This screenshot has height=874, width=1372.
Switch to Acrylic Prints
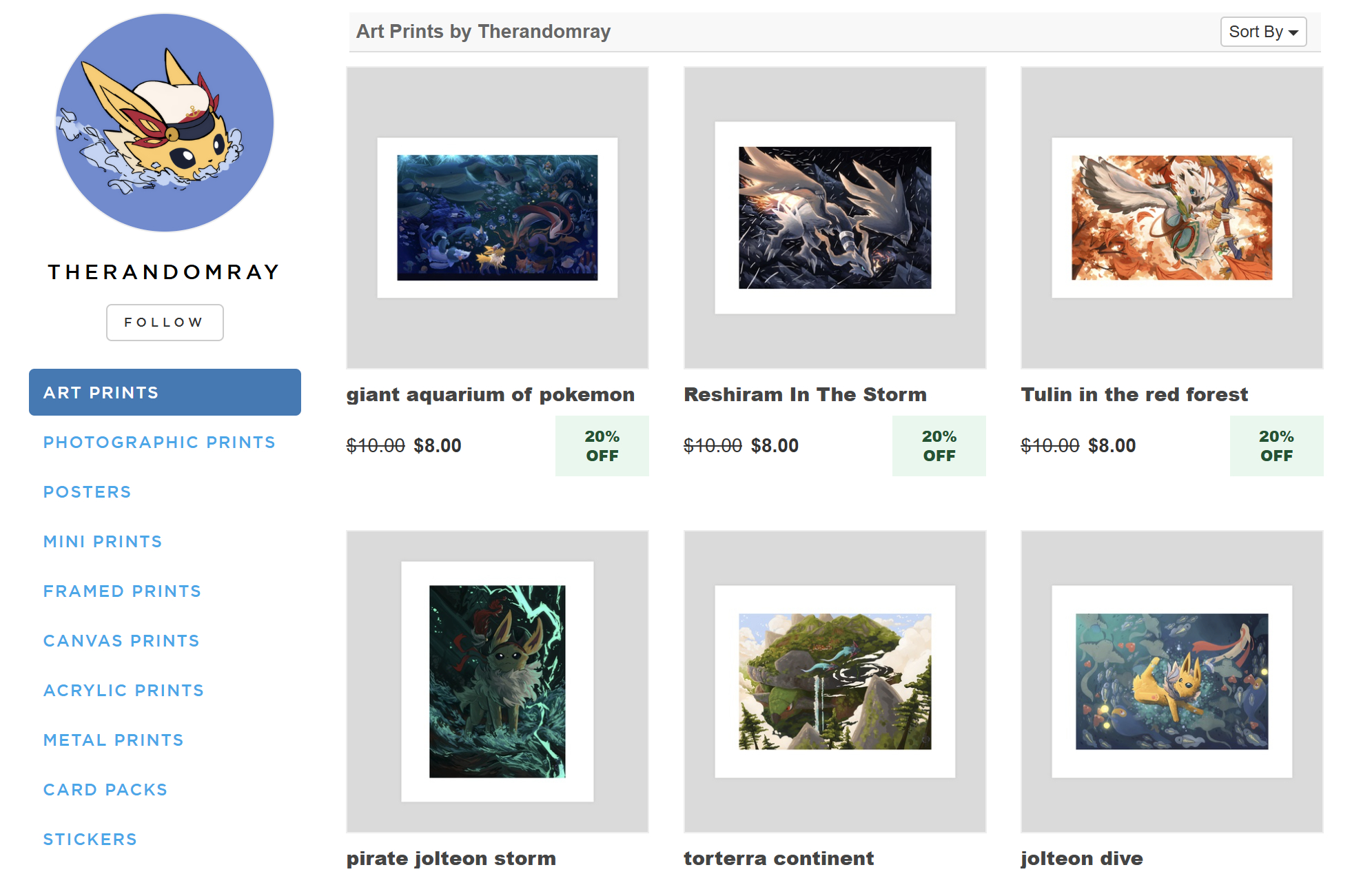pyautogui.click(x=123, y=691)
